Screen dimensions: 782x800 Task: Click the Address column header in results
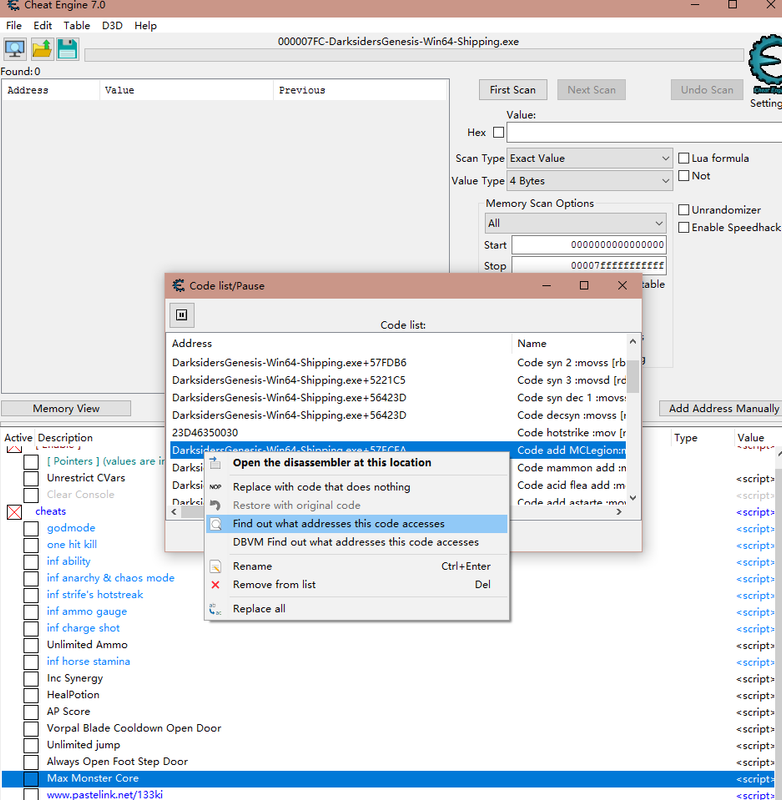(x=51, y=90)
